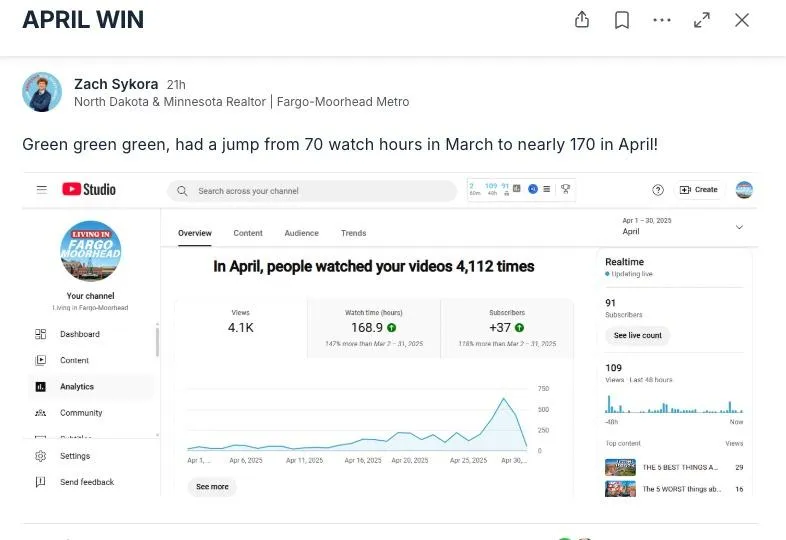Open Dashboard in the sidebar
Screen dimensions: 786x540
pos(91,334)
